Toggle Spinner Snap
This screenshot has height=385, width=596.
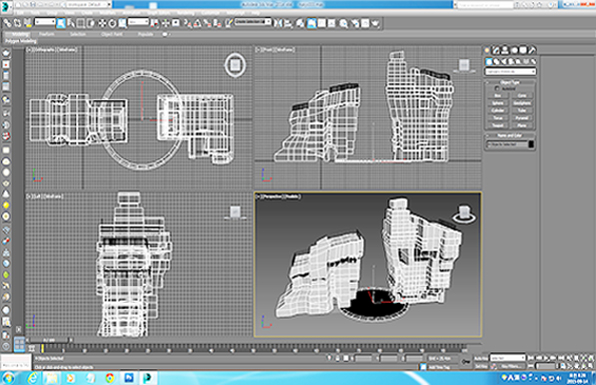[218, 23]
